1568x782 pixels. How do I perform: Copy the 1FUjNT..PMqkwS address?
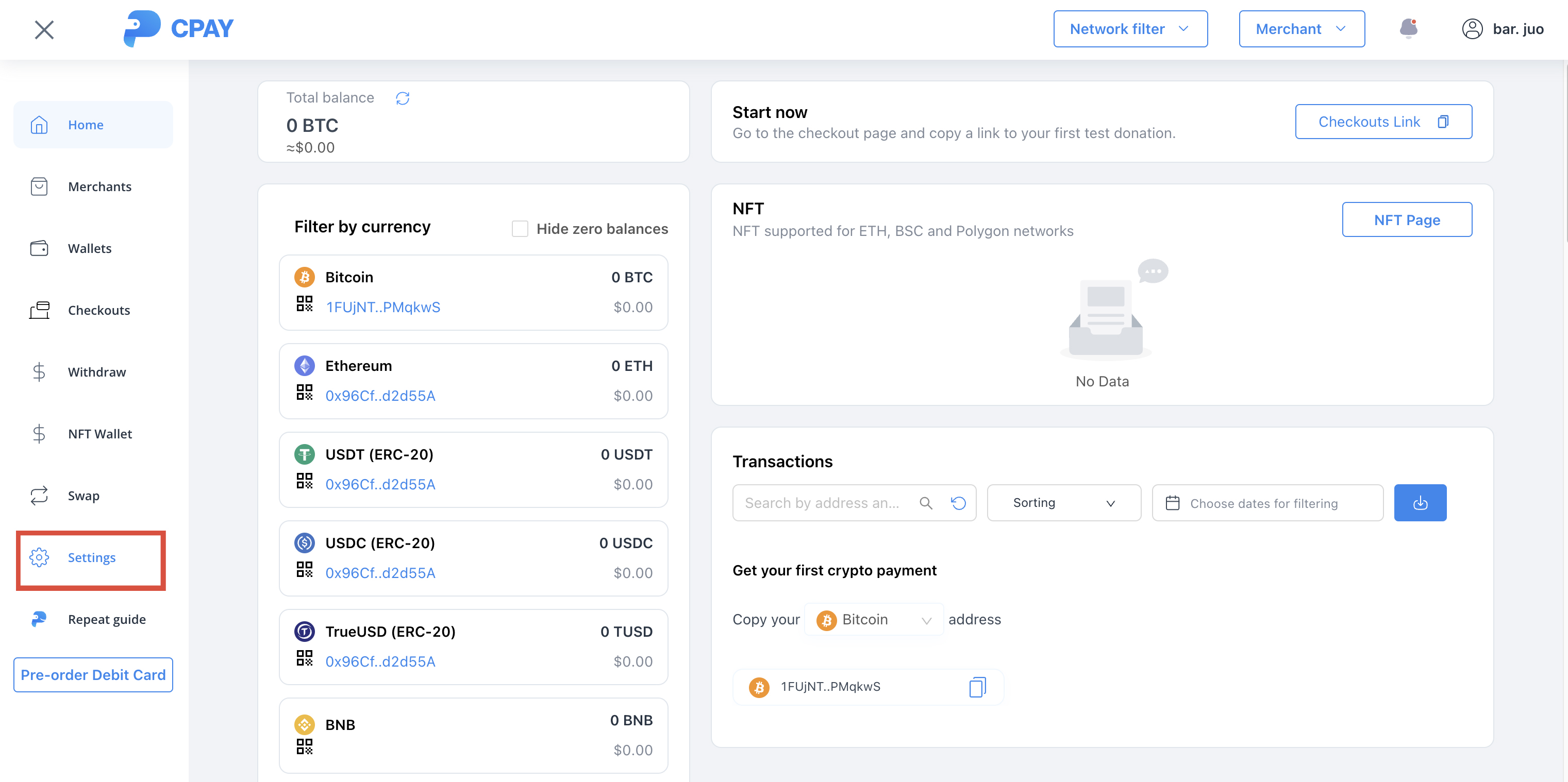pyautogui.click(x=978, y=687)
